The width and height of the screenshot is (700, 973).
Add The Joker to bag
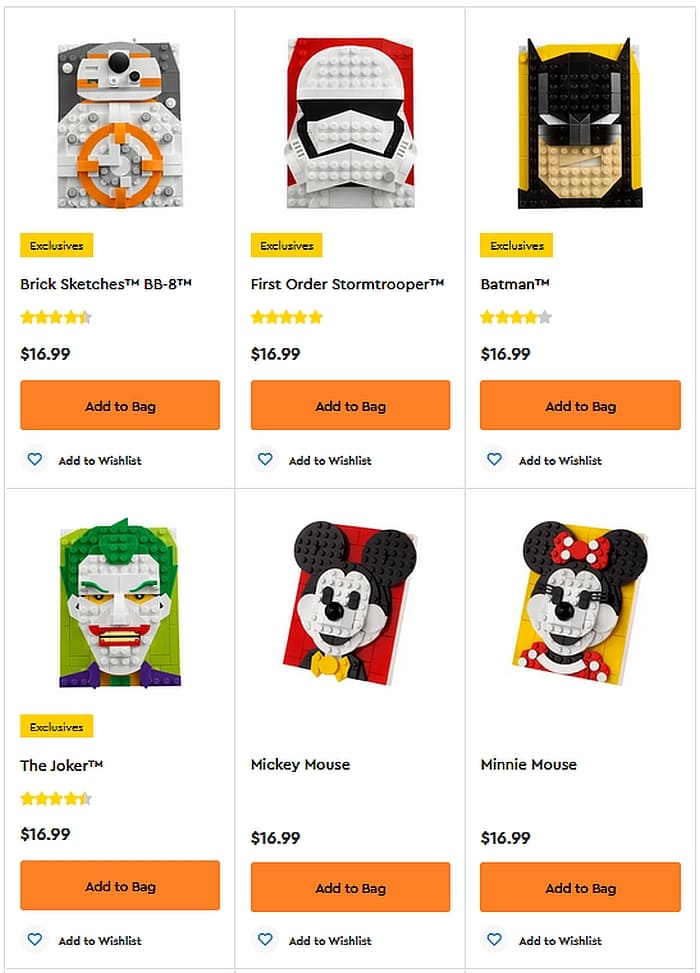coord(120,886)
